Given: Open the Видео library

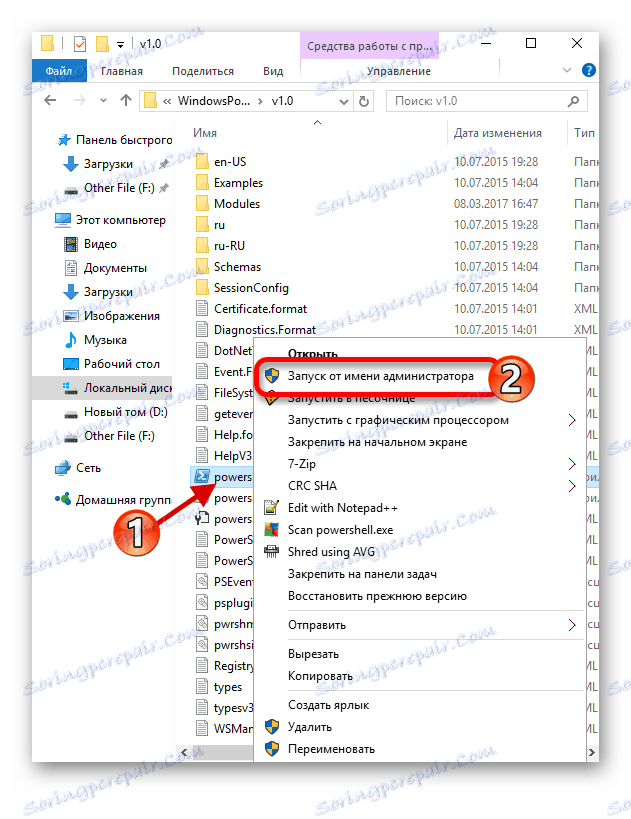Looking at the screenshot, I should pyautogui.click(x=90, y=244).
